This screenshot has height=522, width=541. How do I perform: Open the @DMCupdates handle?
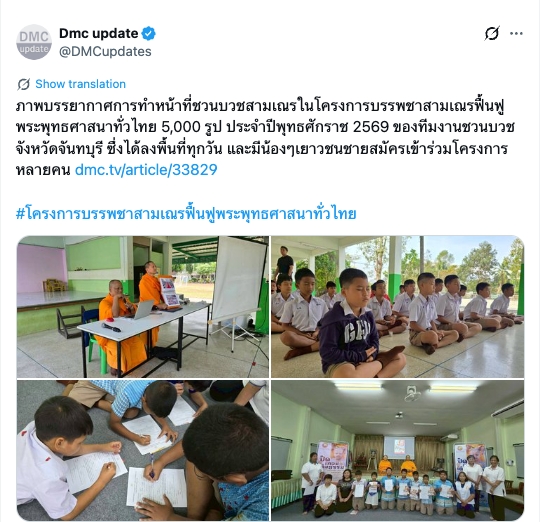click(105, 51)
